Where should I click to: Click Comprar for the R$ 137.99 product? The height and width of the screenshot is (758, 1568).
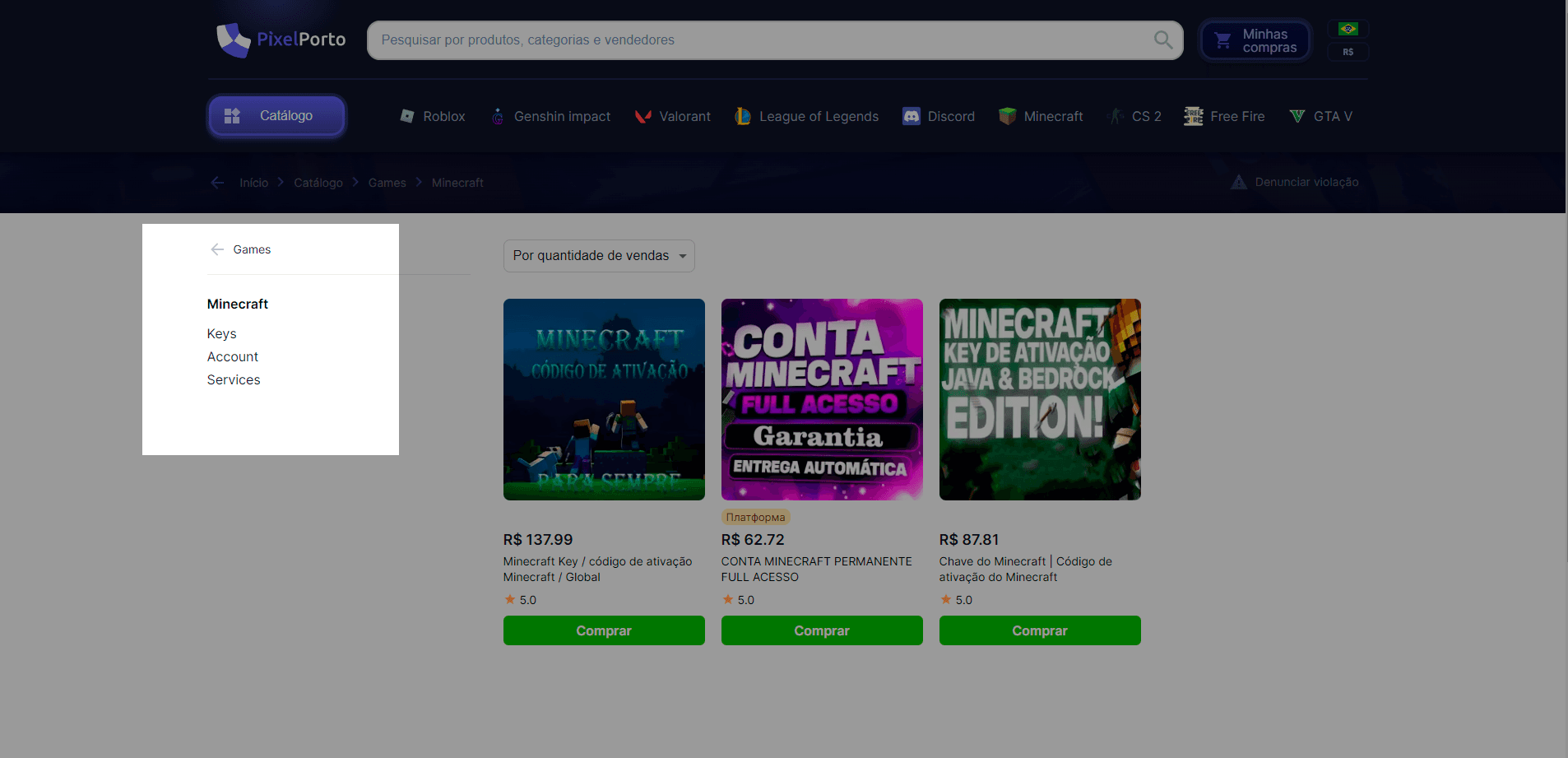click(x=604, y=630)
